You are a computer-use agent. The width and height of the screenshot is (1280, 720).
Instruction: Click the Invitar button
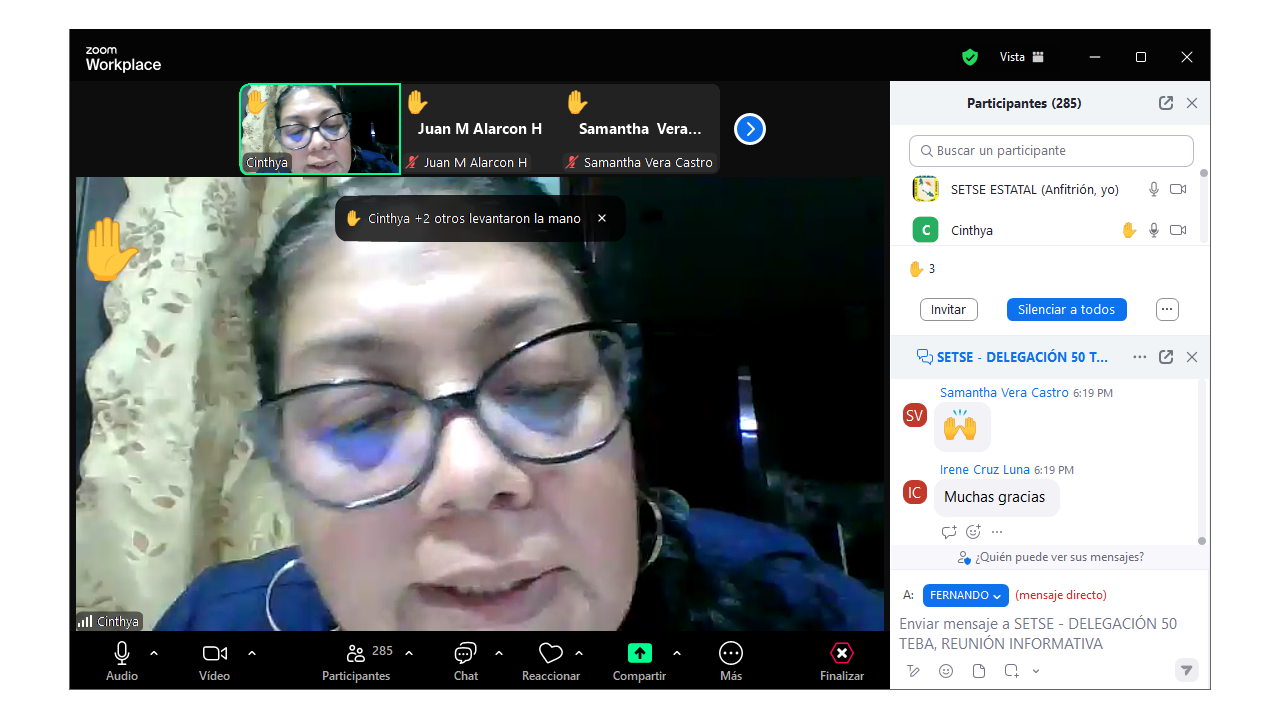pos(948,310)
